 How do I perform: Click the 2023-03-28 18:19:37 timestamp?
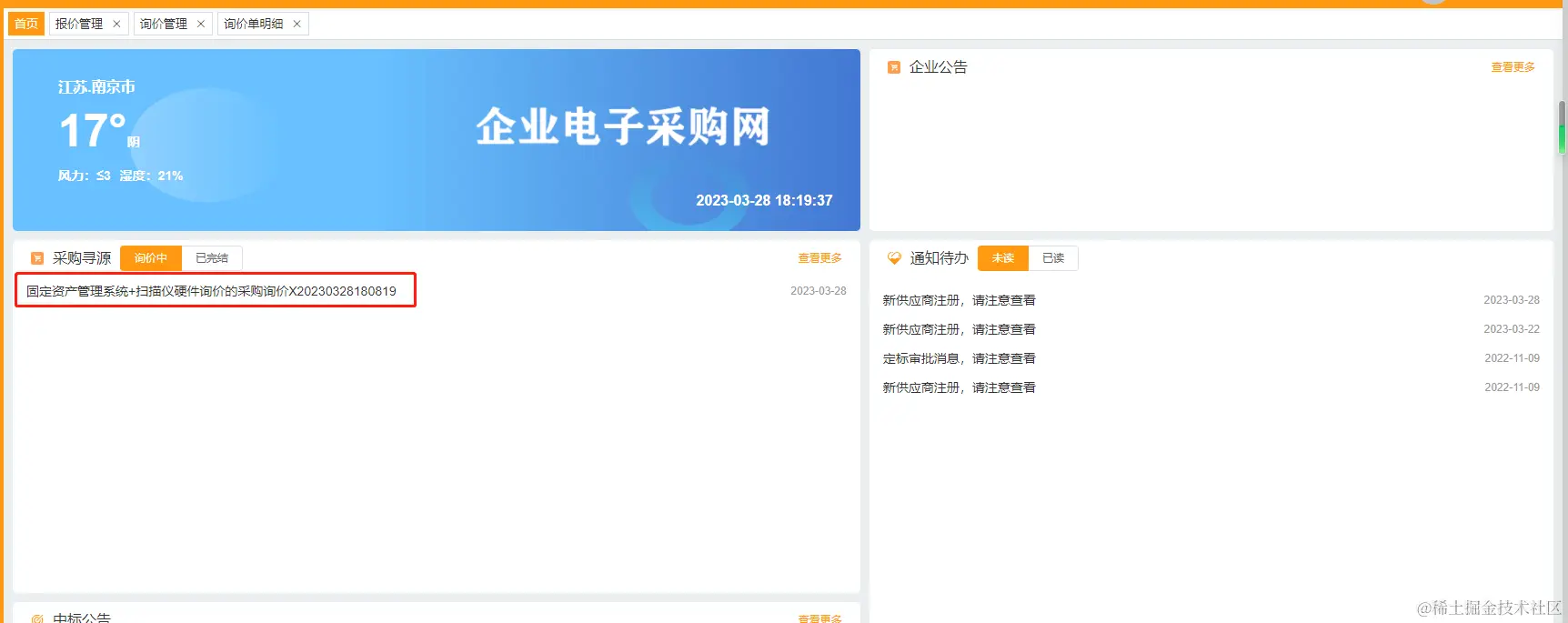click(764, 200)
